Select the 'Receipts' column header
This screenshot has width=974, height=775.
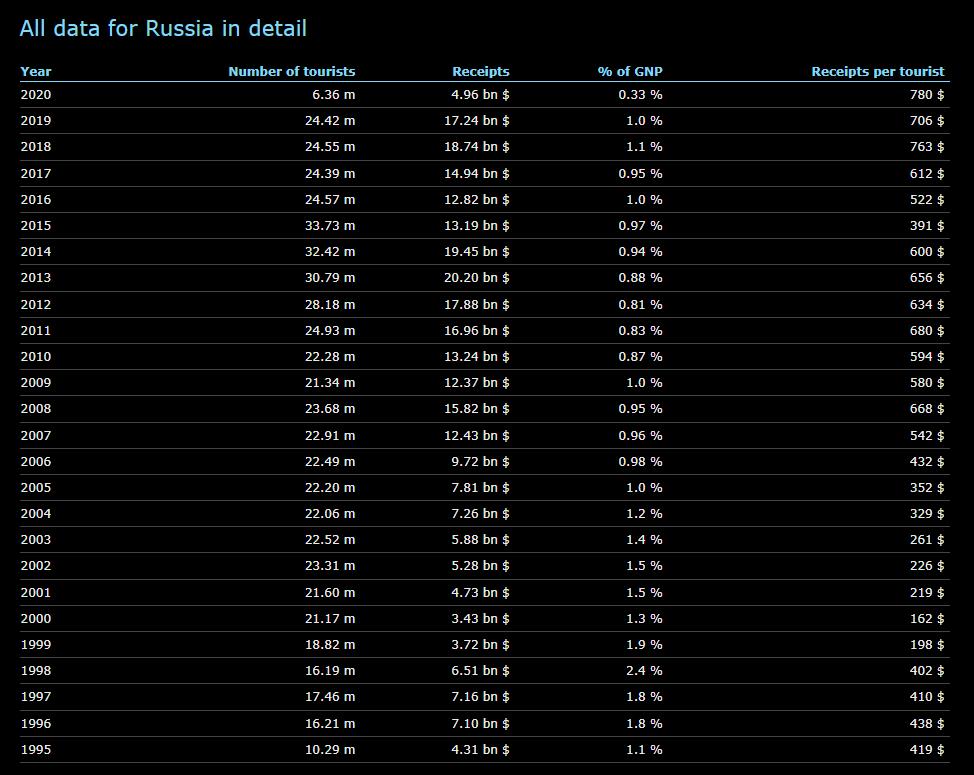tap(481, 71)
